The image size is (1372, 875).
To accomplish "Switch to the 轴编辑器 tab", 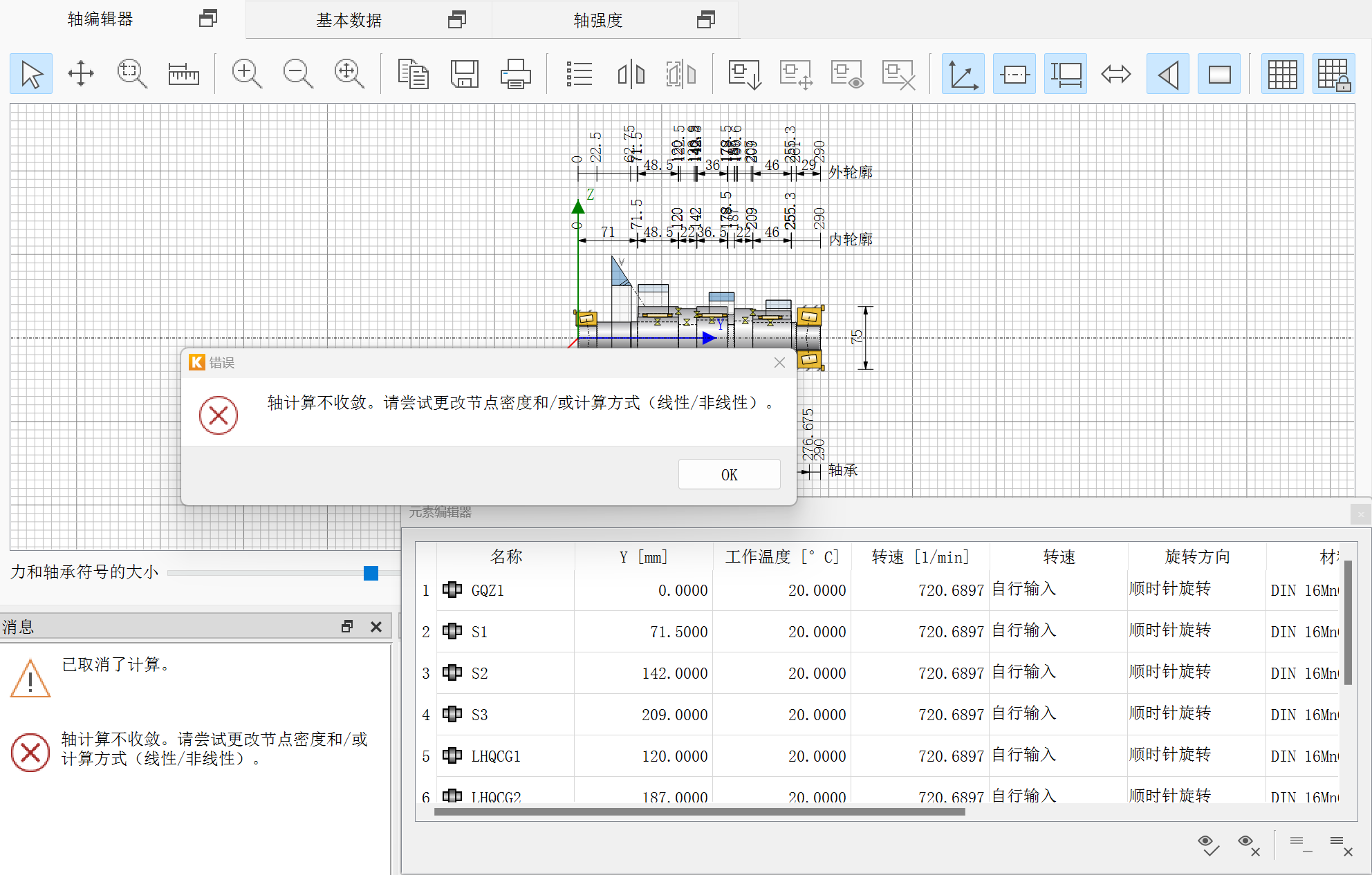I will click(x=100, y=19).
